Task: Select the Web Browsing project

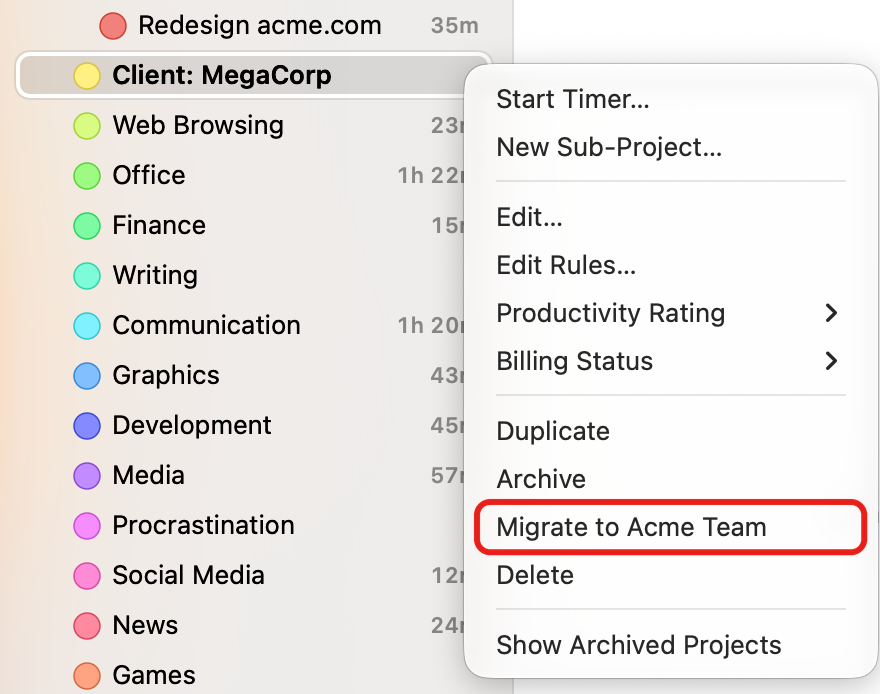Action: 242,125
